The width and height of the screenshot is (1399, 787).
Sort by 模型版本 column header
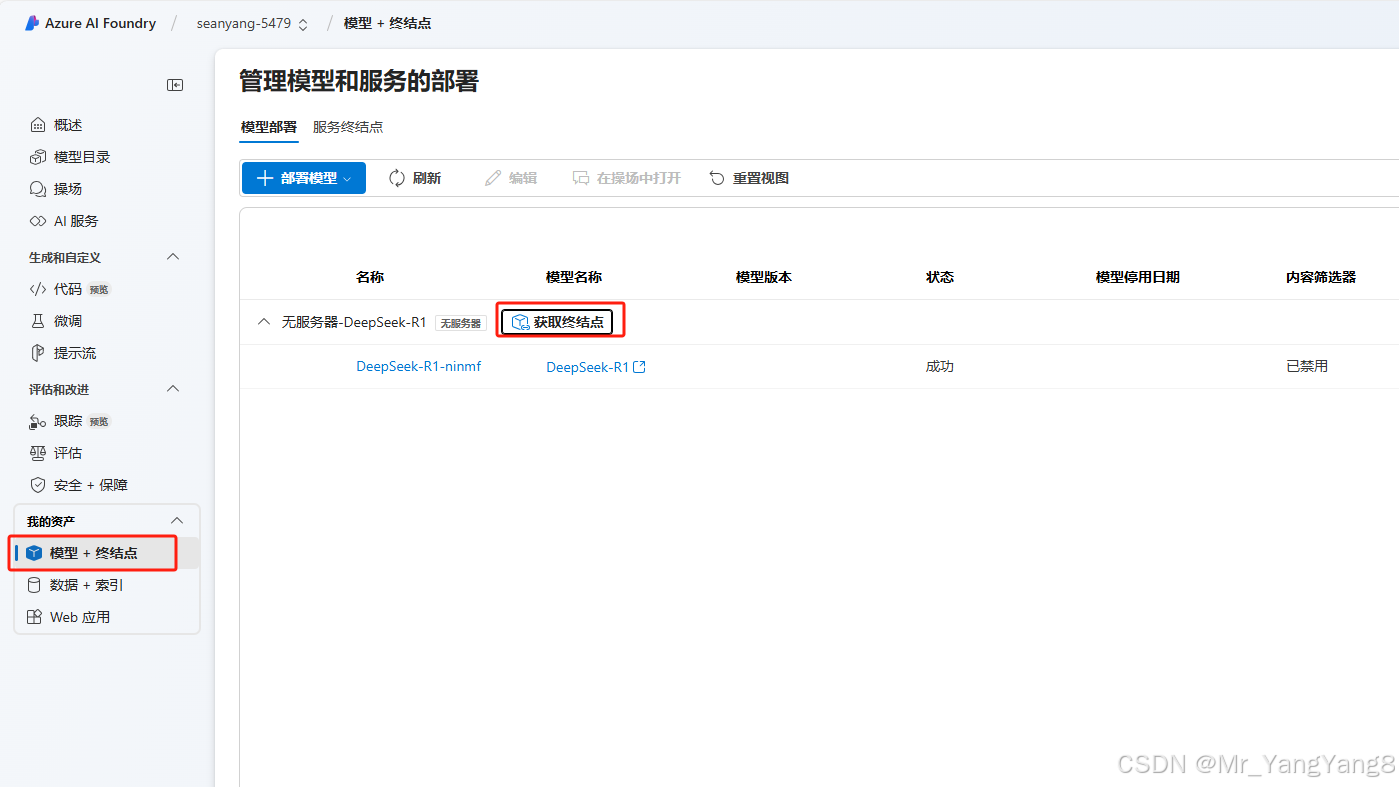(764, 277)
